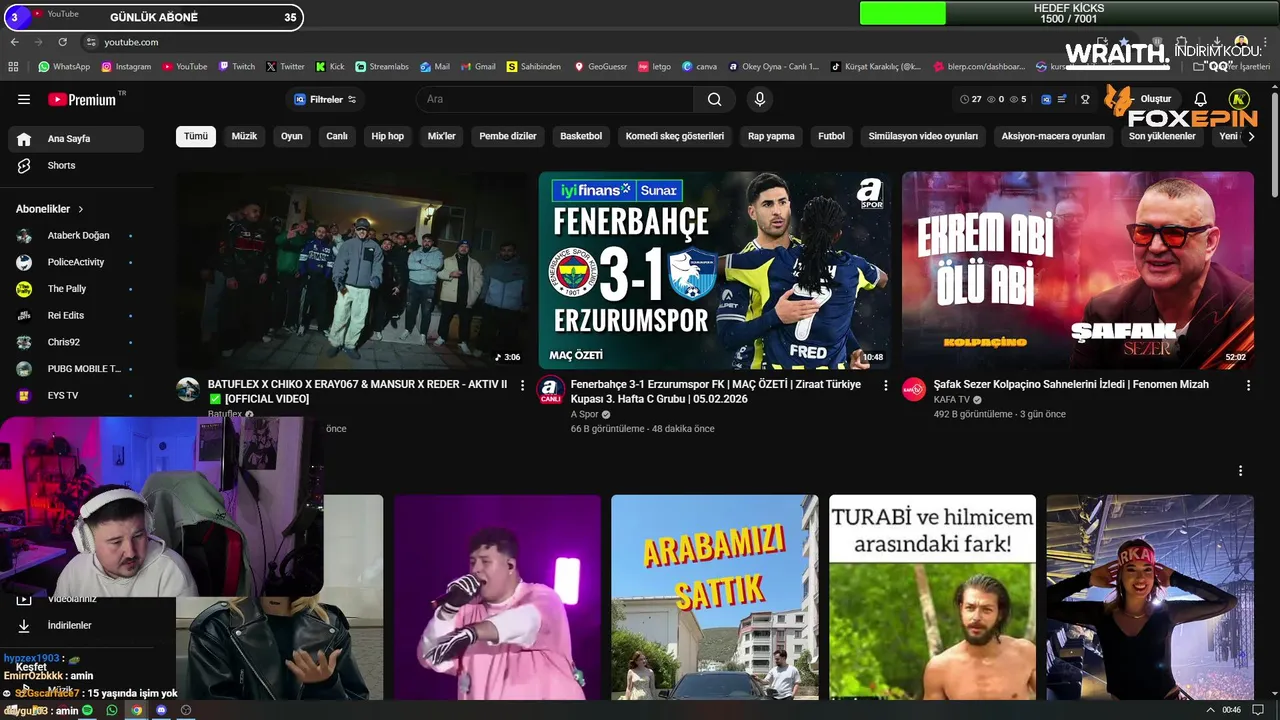Open the browser apps grid in bookmarks bar
This screenshot has width=1280, height=720.
coord(13,67)
